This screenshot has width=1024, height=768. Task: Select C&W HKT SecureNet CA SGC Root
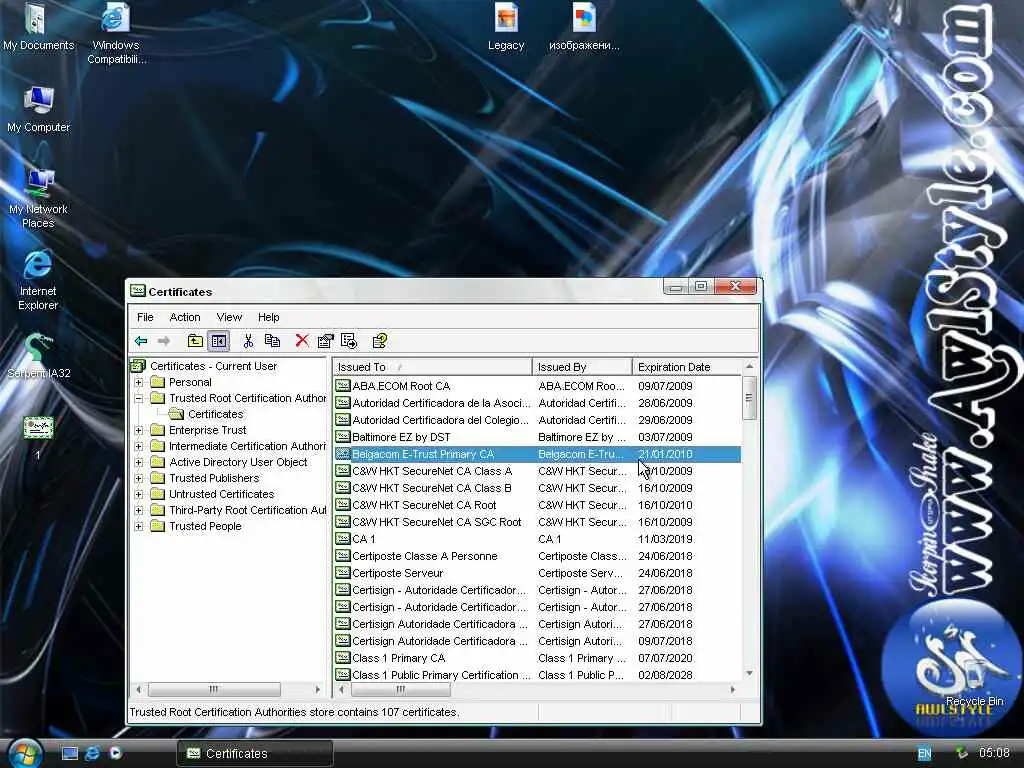click(x=537, y=522)
